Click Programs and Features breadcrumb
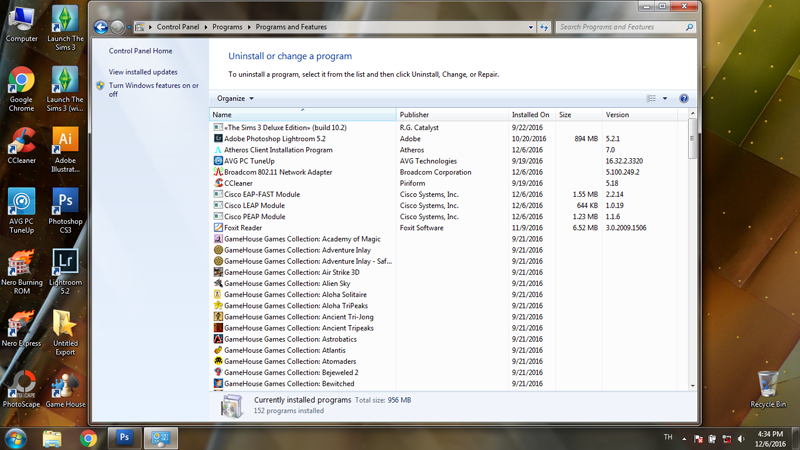 click(291, 27)
